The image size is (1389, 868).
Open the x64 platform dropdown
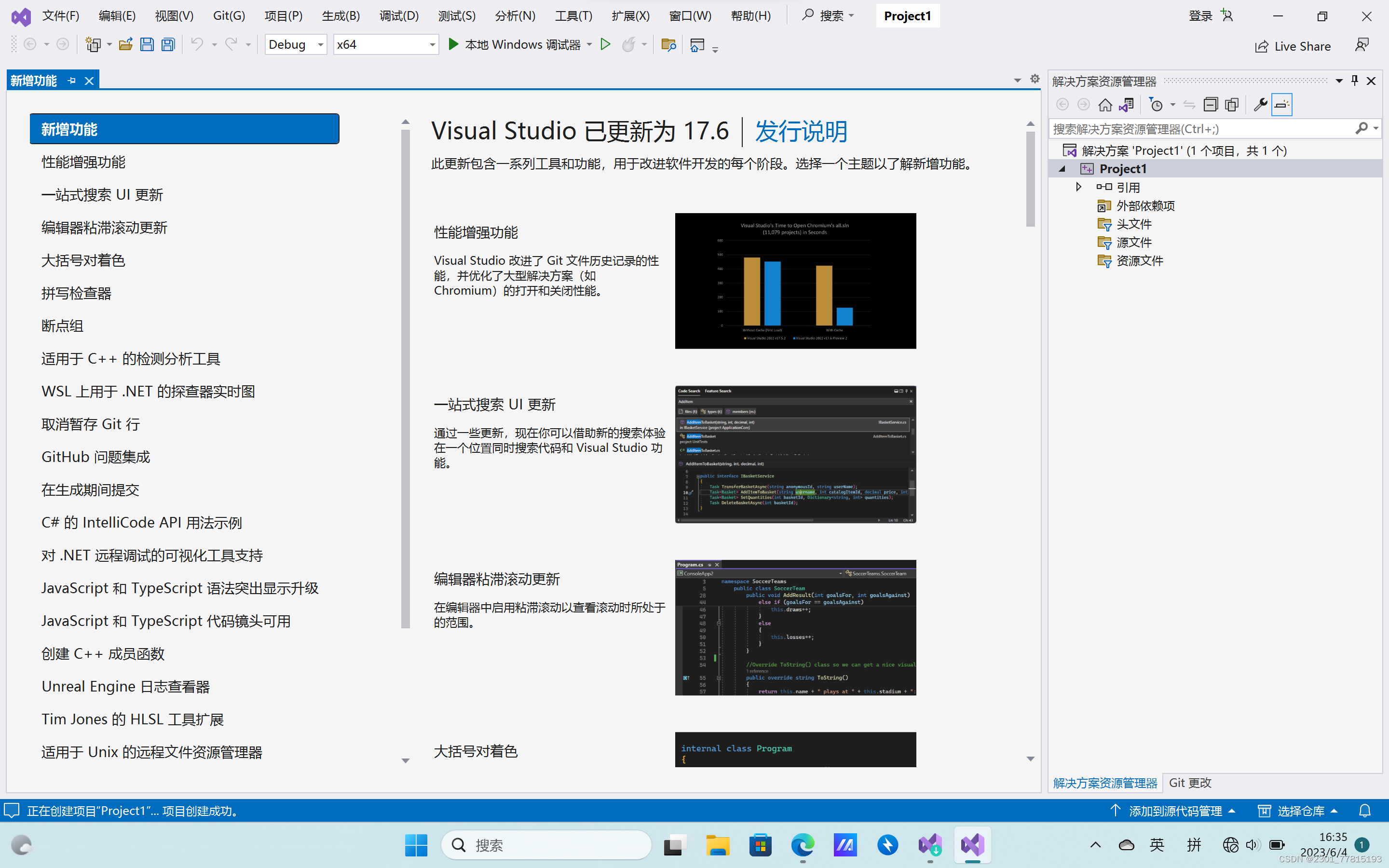(432, 45)
